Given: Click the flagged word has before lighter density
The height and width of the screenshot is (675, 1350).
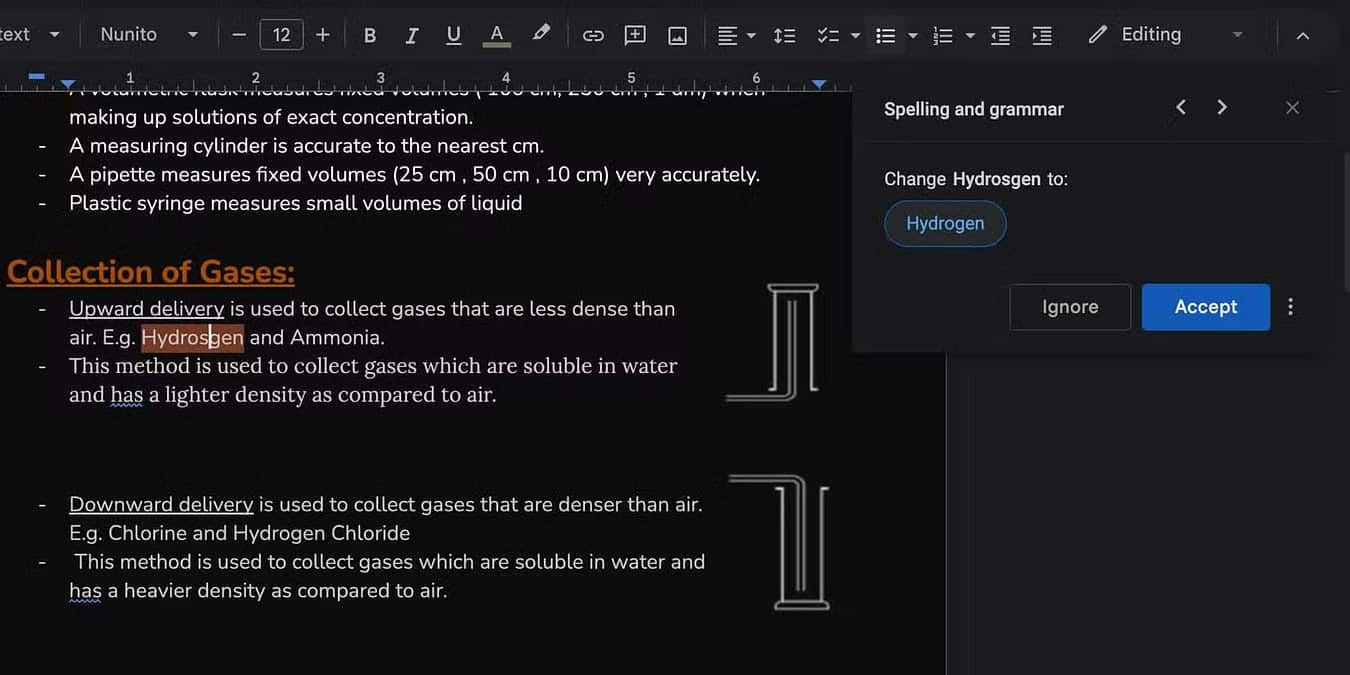Looking at the screenshot, I should (x=126, y=395).
